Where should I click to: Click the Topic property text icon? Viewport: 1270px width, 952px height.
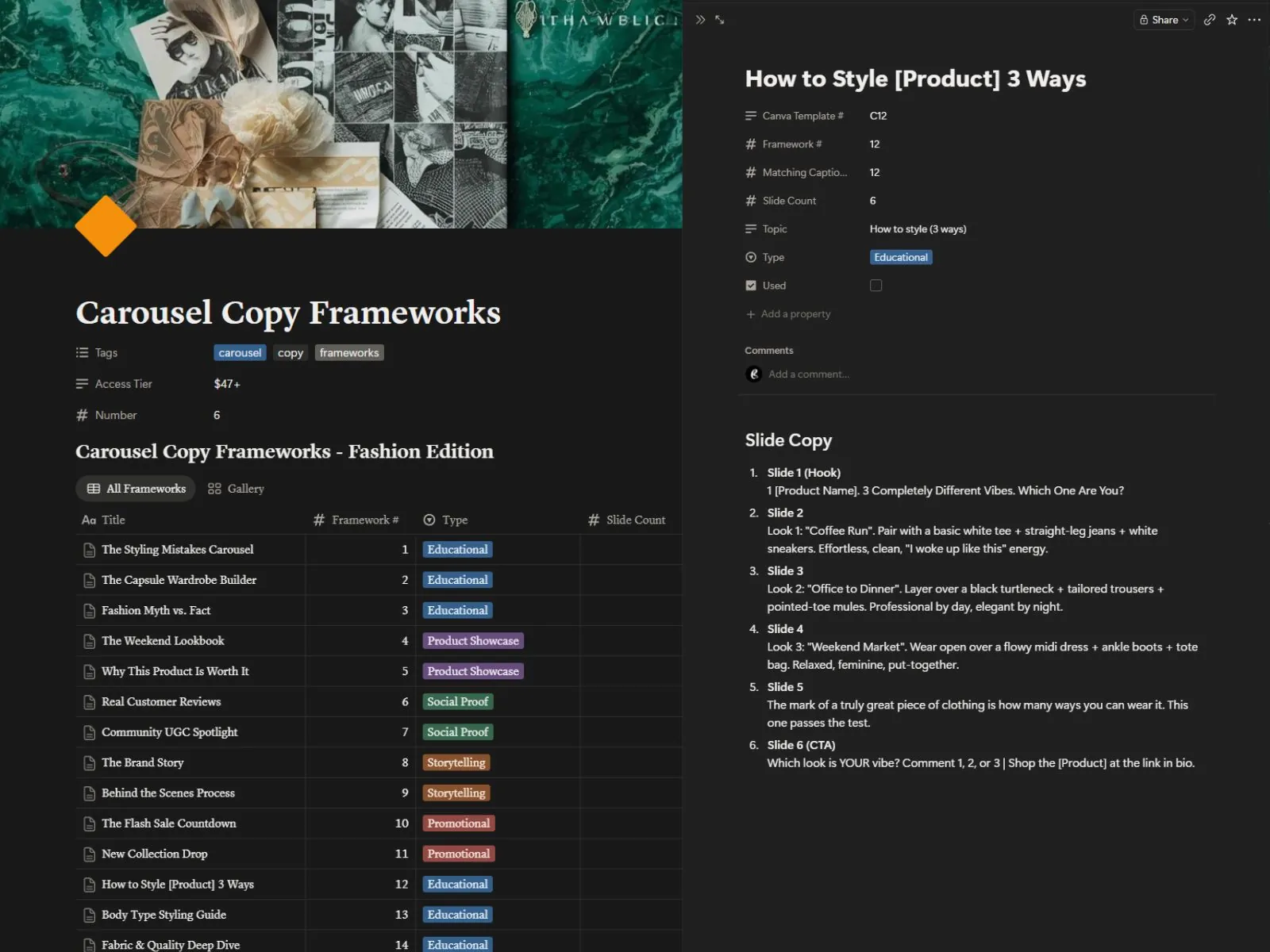751,229
